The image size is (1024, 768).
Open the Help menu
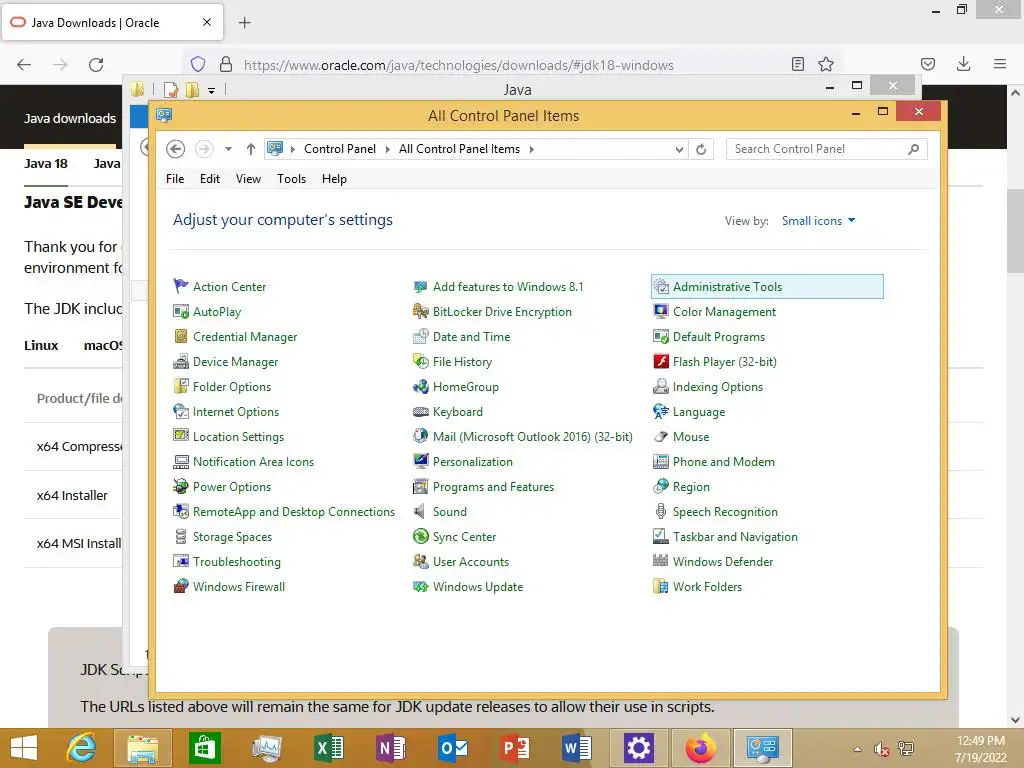click(334, 179)
